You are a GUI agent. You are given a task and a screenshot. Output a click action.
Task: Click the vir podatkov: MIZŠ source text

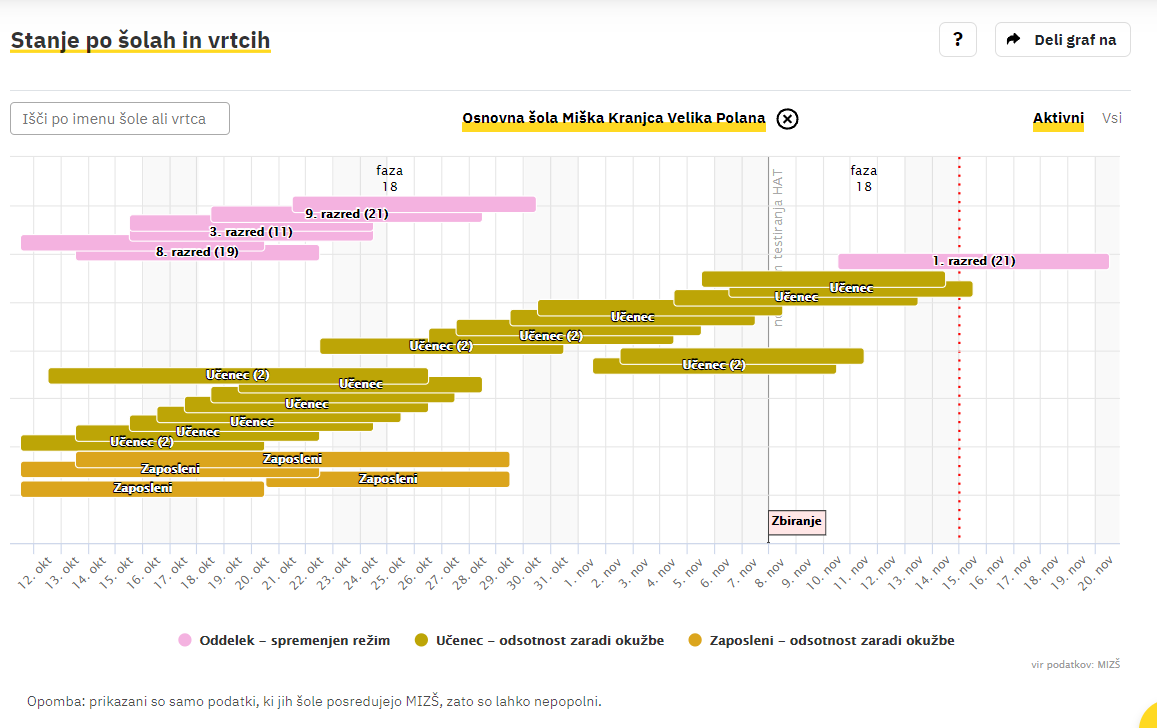tap(1075, 664)
